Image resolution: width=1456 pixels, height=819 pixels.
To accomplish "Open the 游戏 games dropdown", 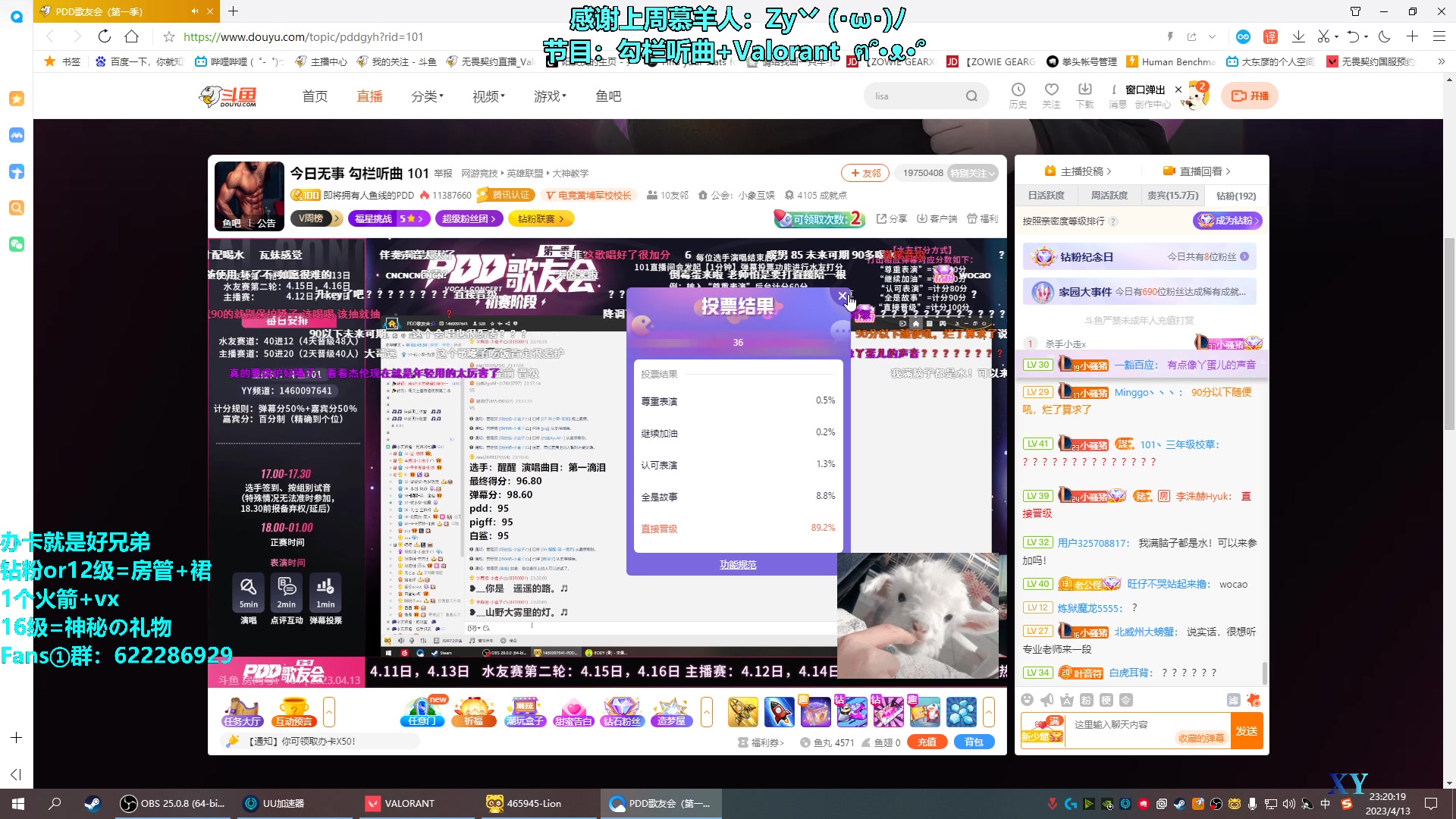I will coord(550,96).
